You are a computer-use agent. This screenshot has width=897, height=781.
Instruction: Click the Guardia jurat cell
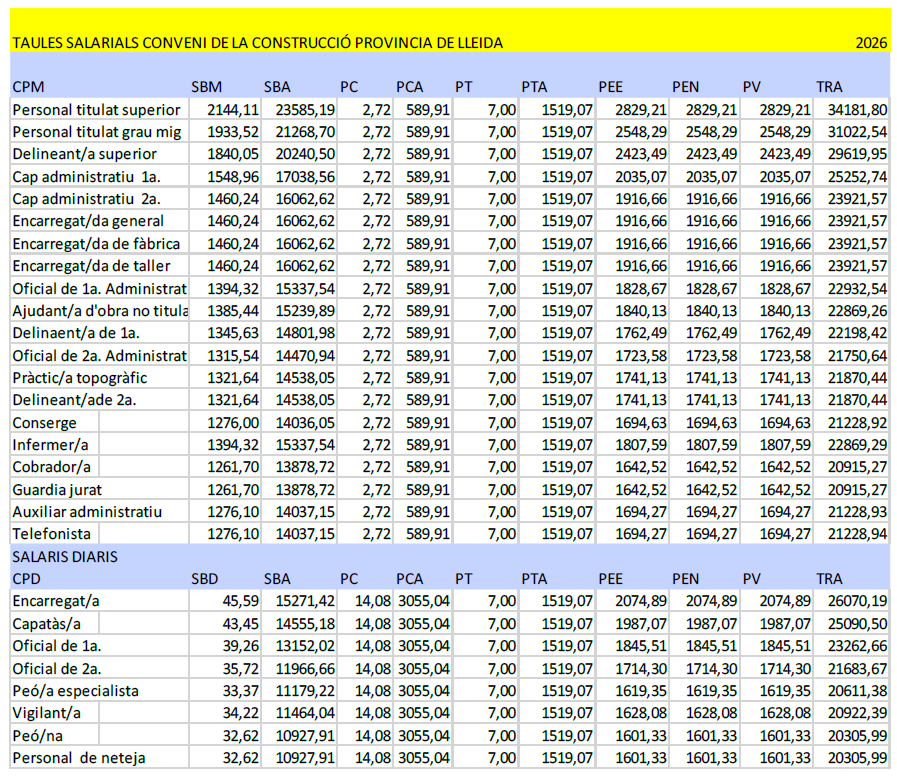(x=57, y=490)
